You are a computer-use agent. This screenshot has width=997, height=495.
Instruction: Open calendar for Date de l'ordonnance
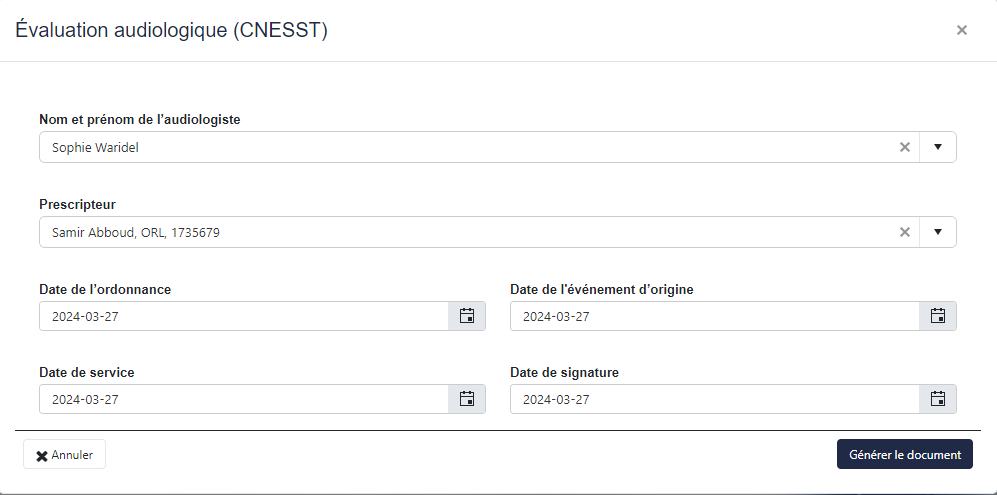(x=466, y=316)
